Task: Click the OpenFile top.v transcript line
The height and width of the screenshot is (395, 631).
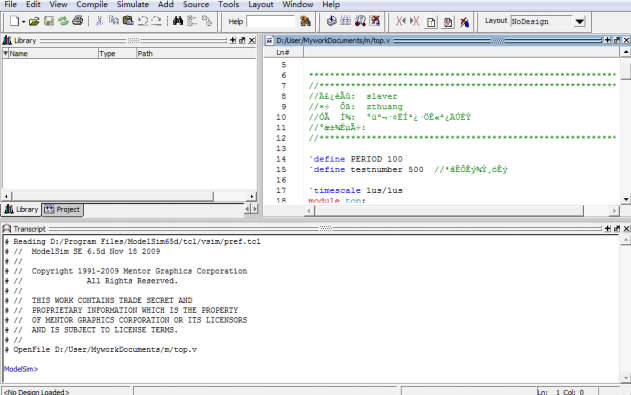Action: (x=101, y=350)
